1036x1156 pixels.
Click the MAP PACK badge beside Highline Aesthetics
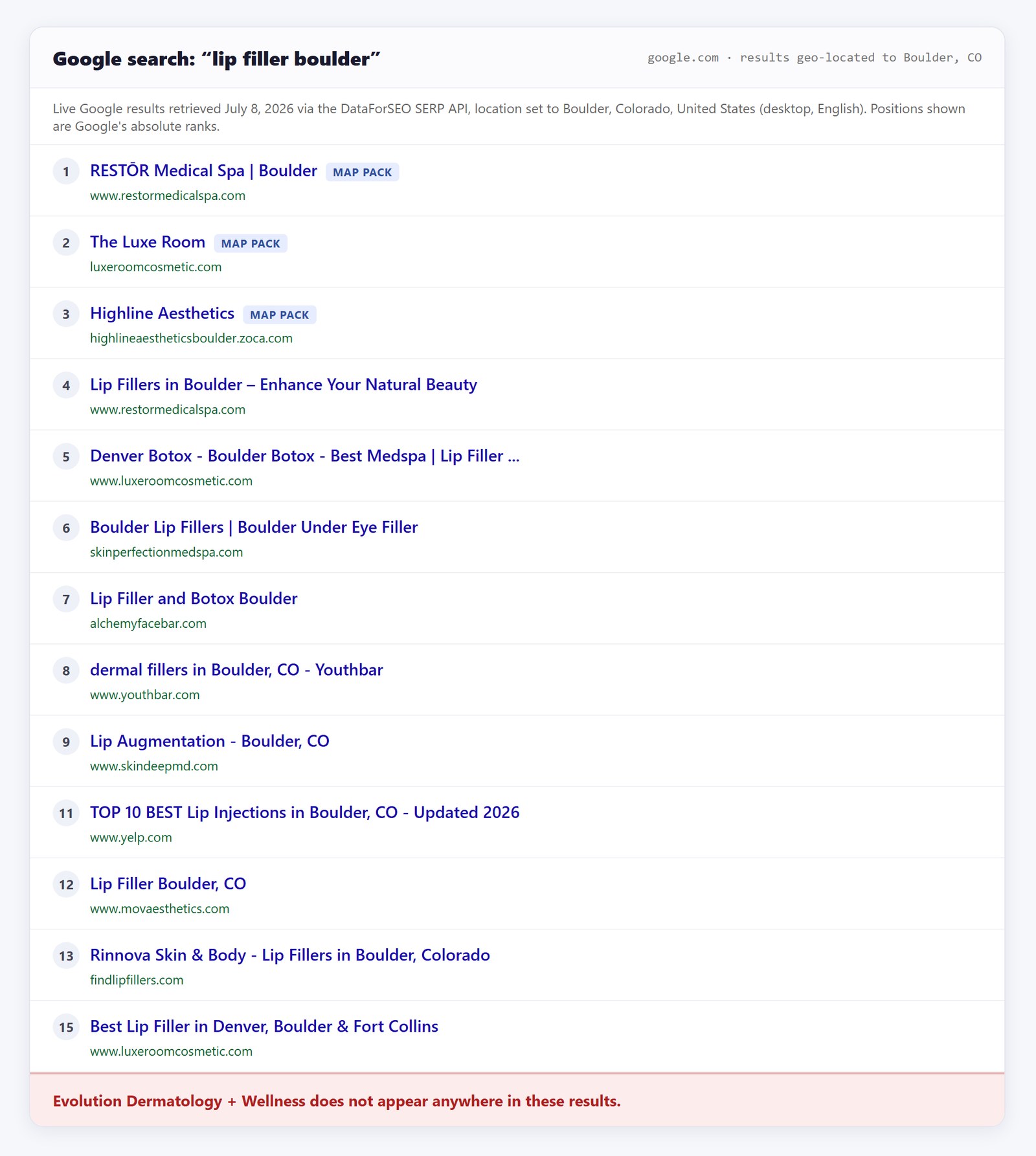click(x=280, y=315)
